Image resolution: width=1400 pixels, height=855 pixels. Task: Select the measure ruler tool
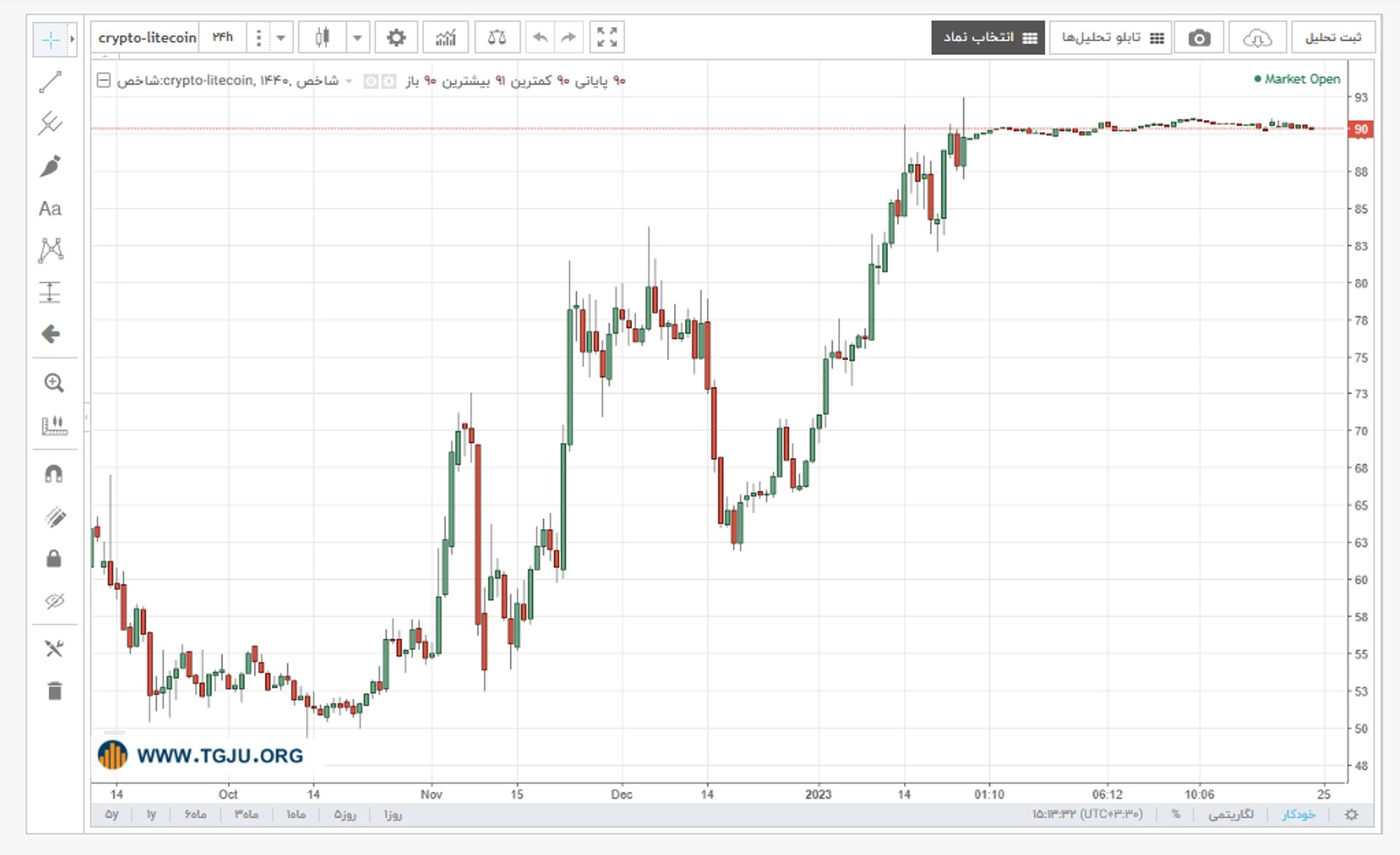click(x=54, y=426)
